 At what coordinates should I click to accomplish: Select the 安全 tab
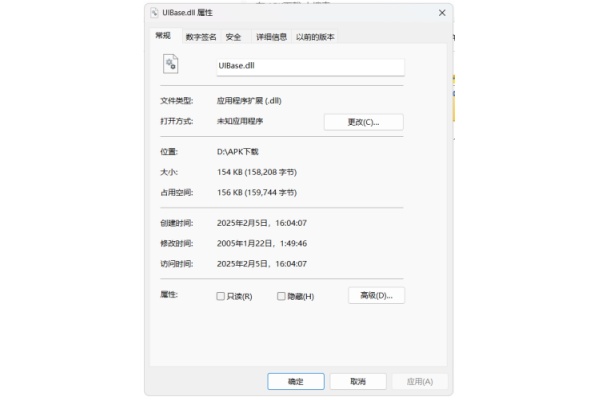coord(233,37)
